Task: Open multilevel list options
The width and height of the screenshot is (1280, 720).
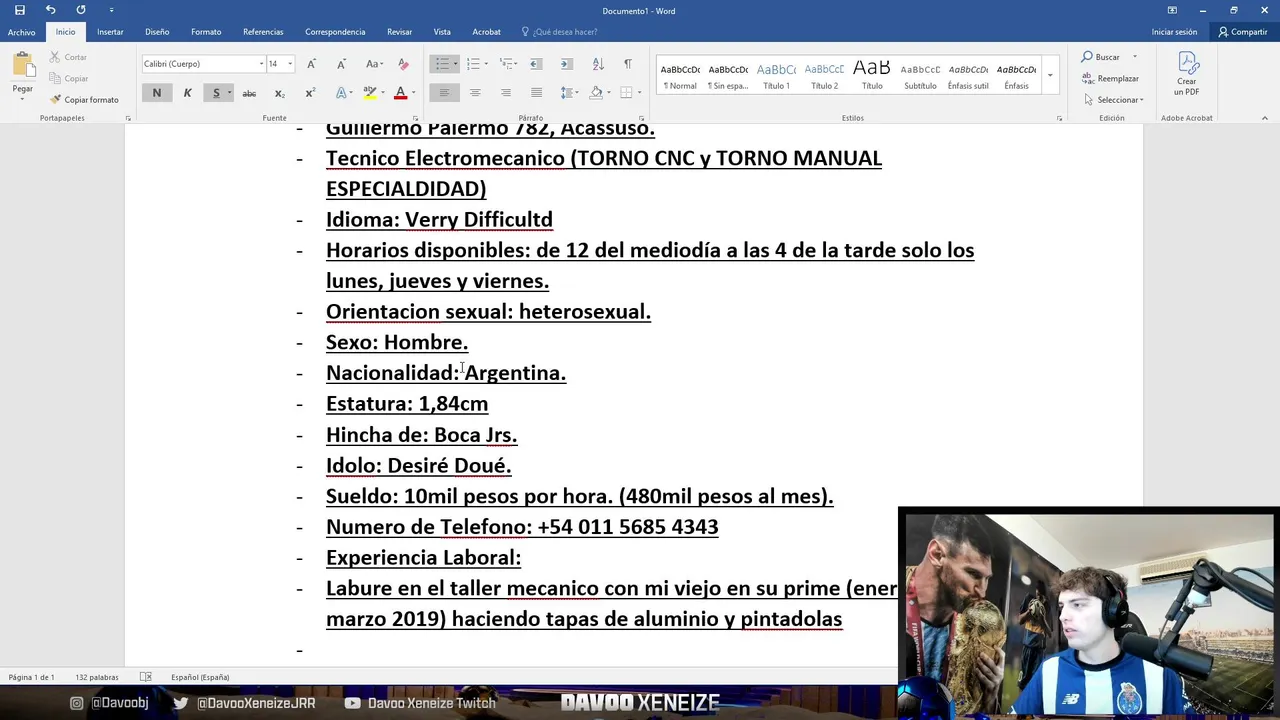Action: (508, 64)
